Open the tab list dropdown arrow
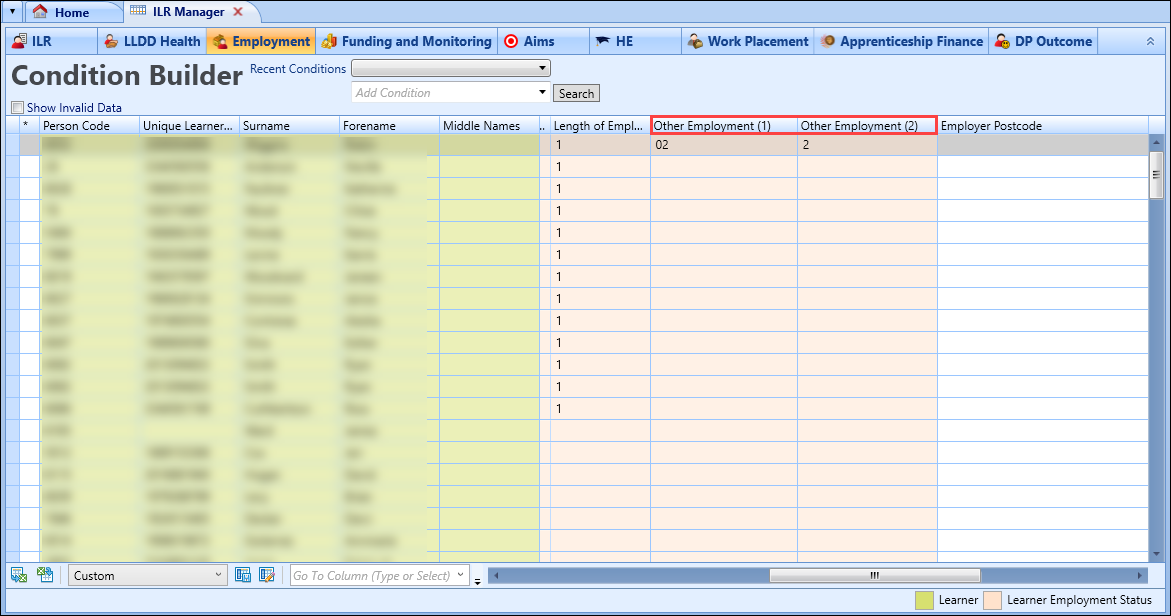The width and height of the screenshot is (1171, 616). pos(12,12)
